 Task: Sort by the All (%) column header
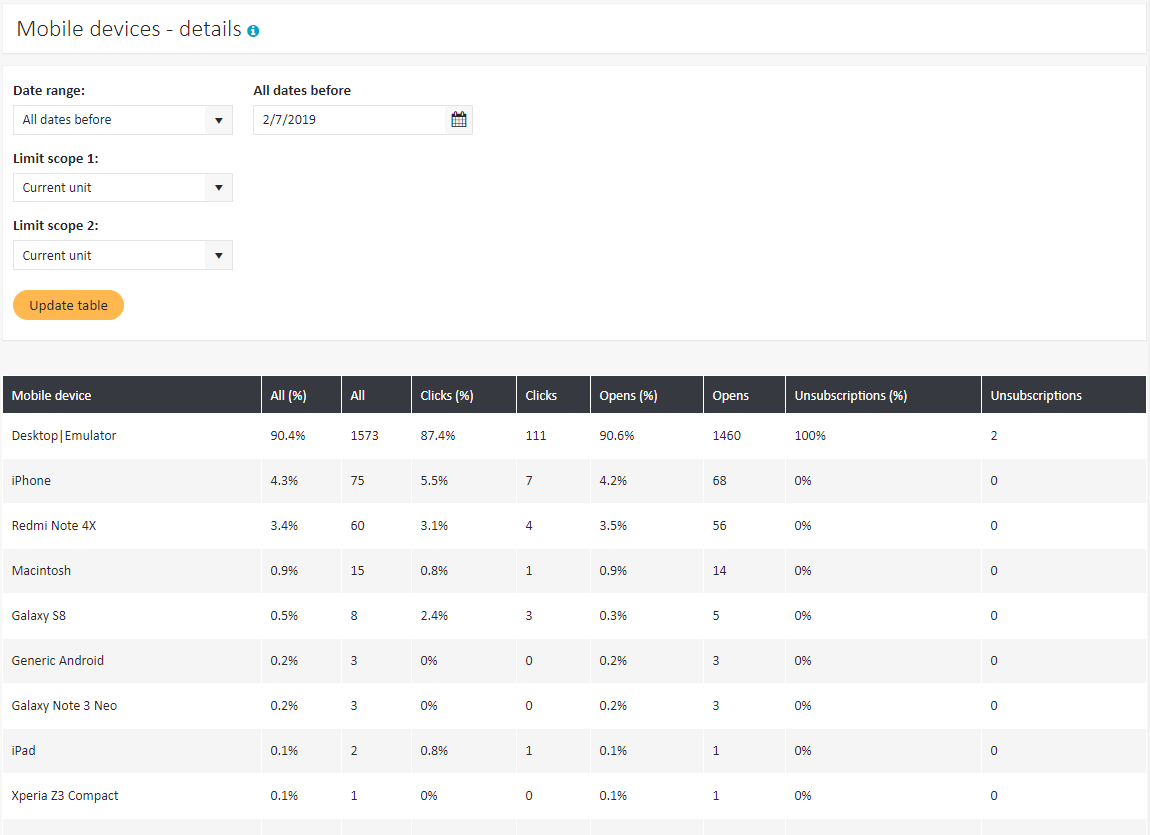point(289,396)
